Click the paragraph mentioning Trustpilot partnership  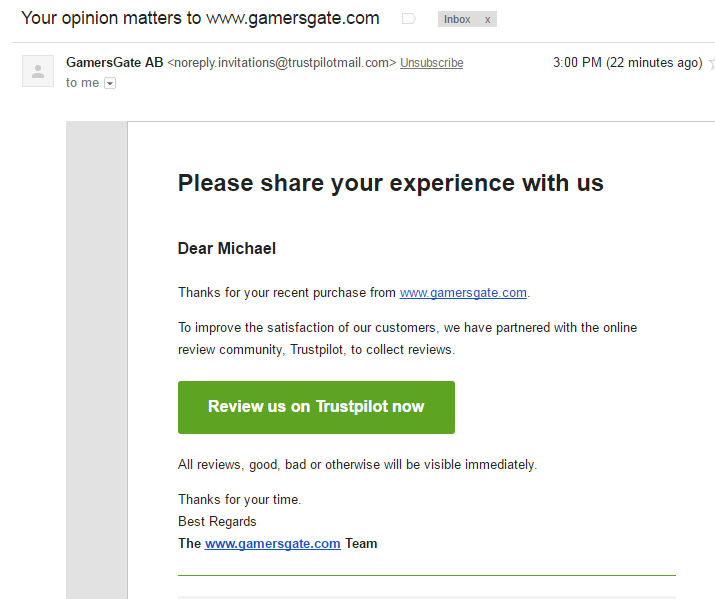click(x=407, y=338)
